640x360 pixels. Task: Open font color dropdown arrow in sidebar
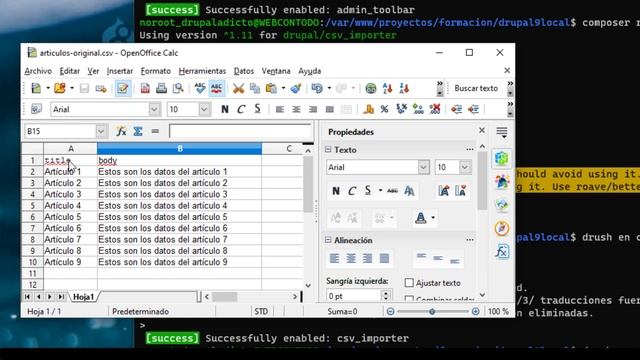[433, 218]
